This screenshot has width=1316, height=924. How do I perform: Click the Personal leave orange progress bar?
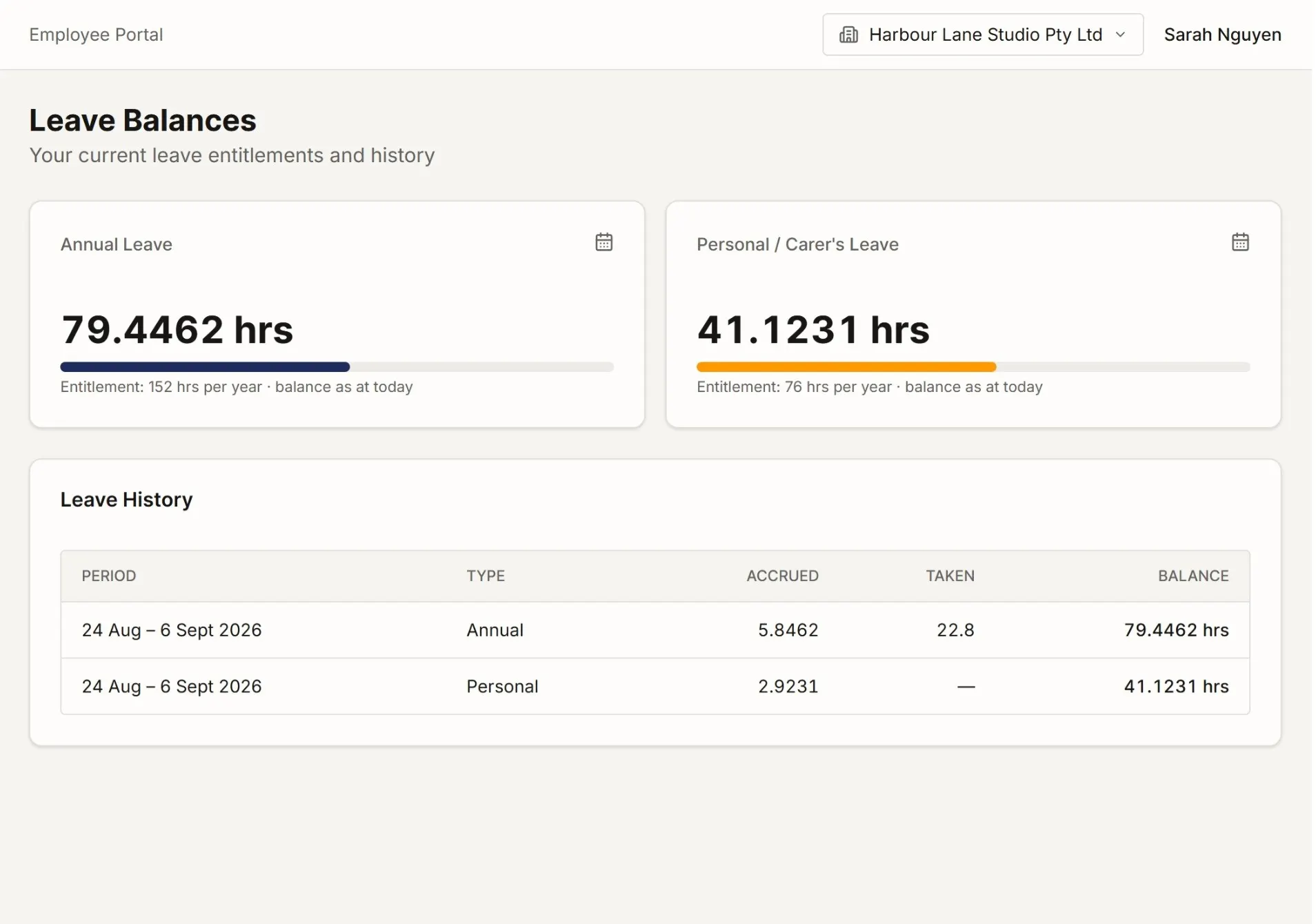click(x=846, y=367)
